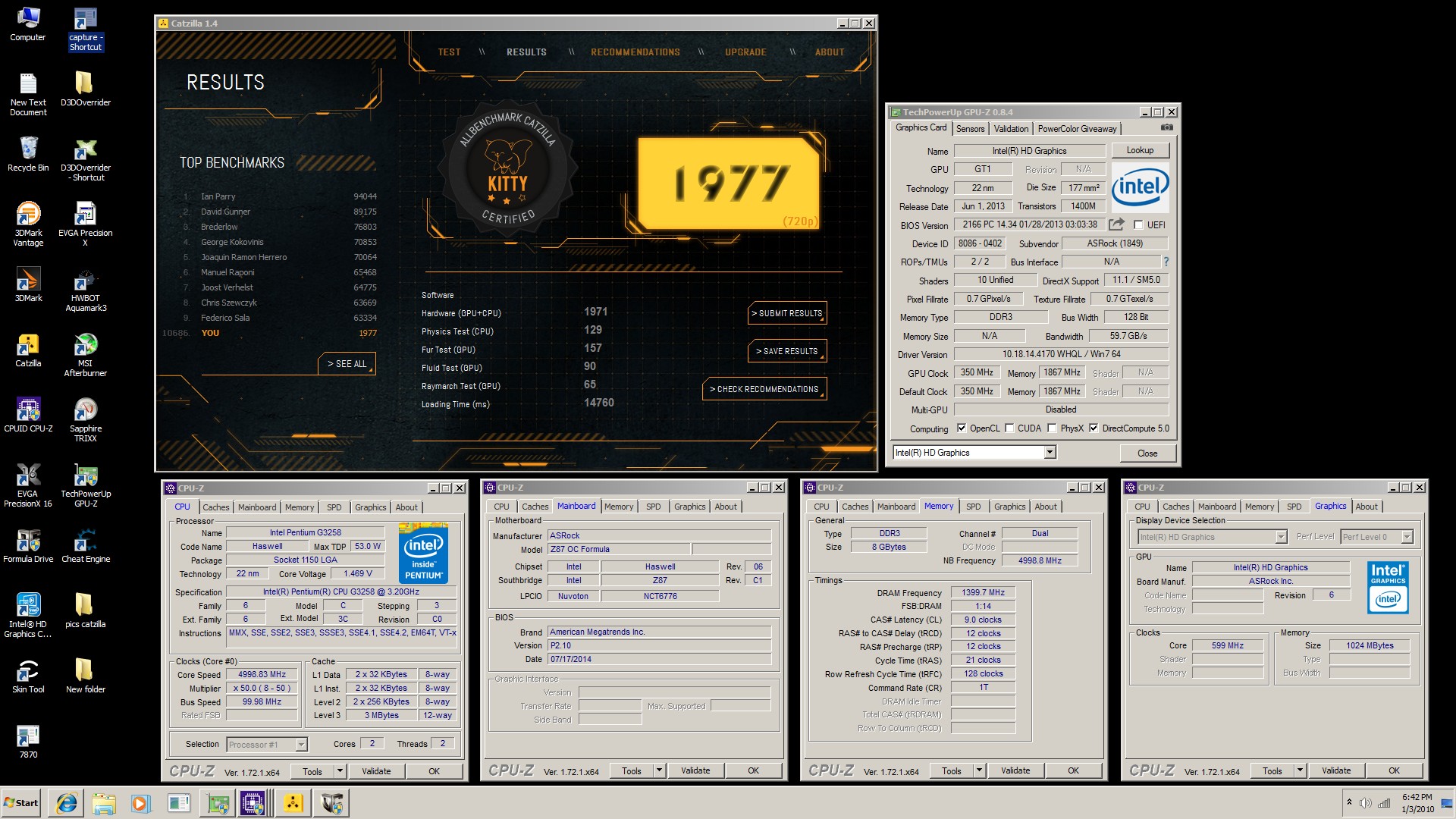Image resolution: width=1456 pixels, height=819 pixels.
Task: Launch 3DMark Vantage desktop icon
Action: tap(28, 224)
